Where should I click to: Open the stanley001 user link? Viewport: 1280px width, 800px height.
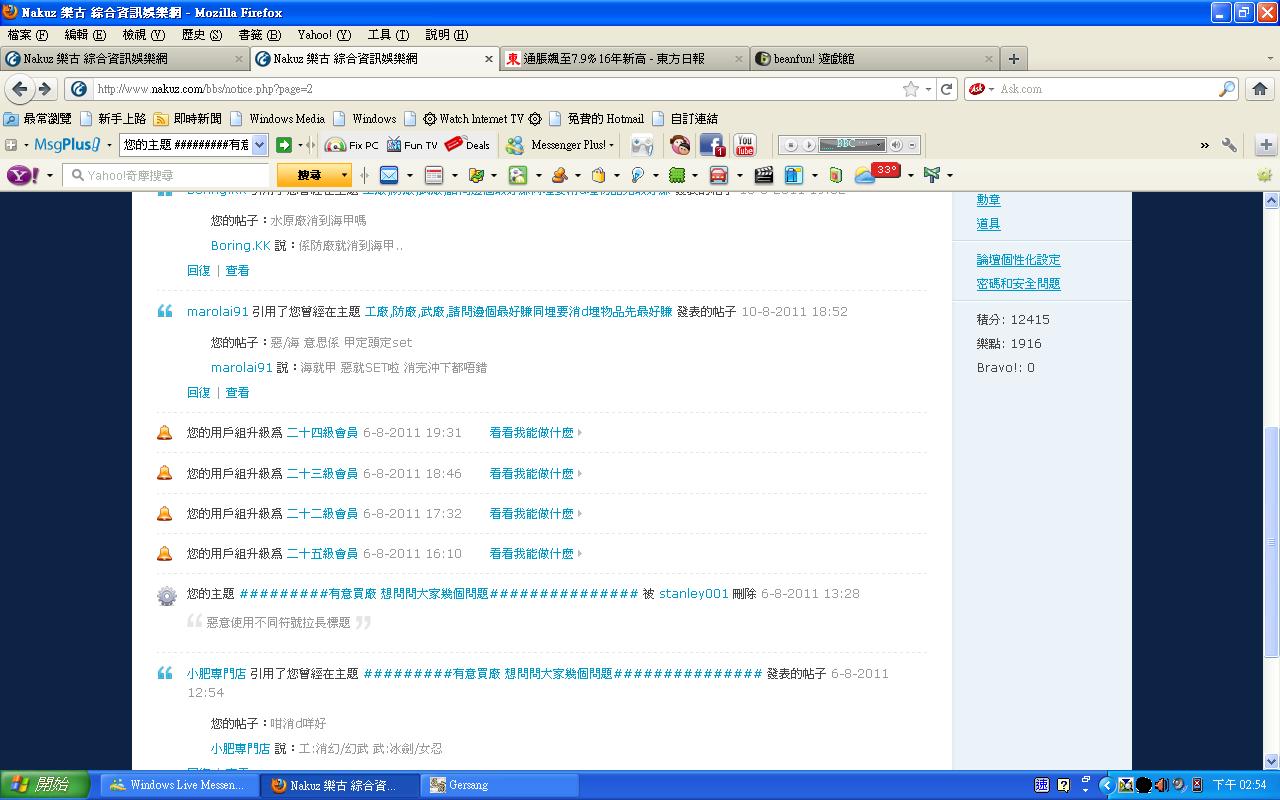click(x=693, y=593)
